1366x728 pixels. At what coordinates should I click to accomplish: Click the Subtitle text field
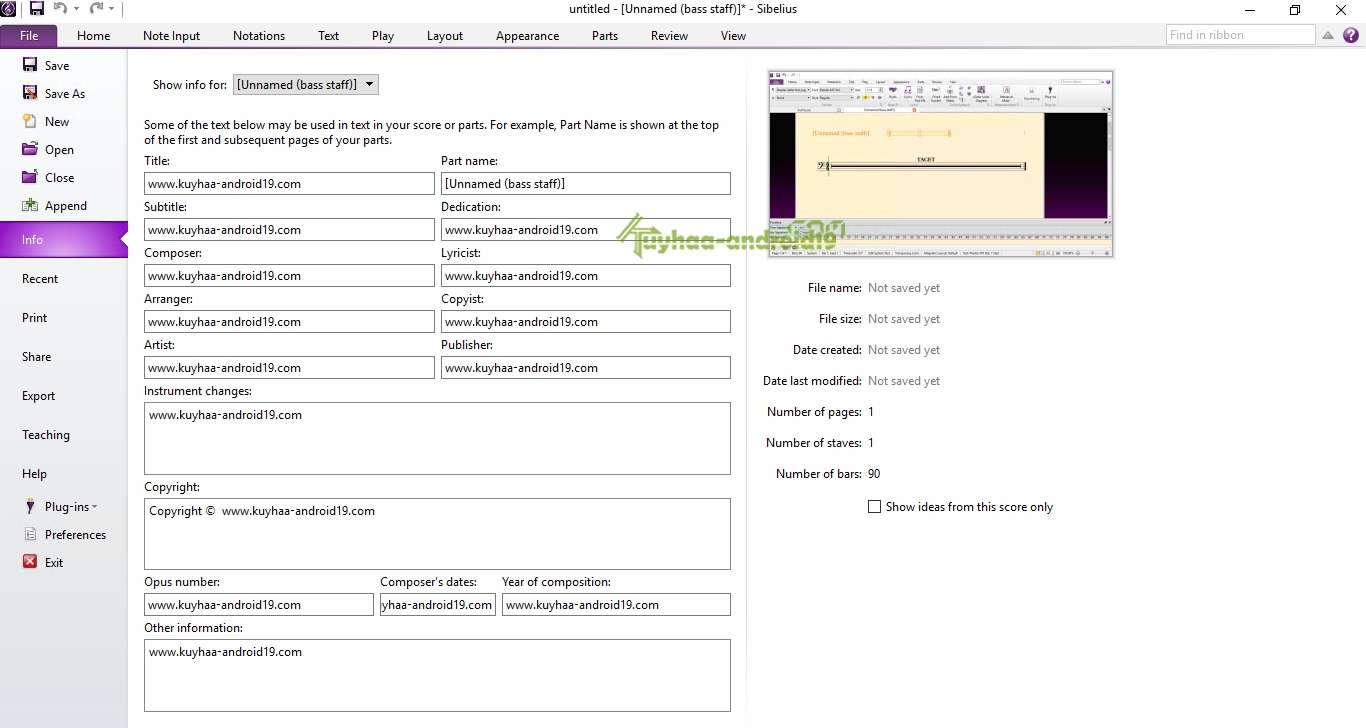click(289, 230)
